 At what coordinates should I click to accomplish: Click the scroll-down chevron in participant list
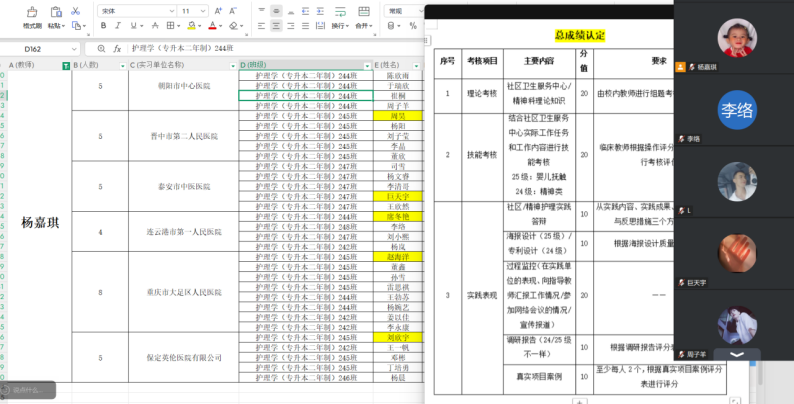[x=736, y=354]
